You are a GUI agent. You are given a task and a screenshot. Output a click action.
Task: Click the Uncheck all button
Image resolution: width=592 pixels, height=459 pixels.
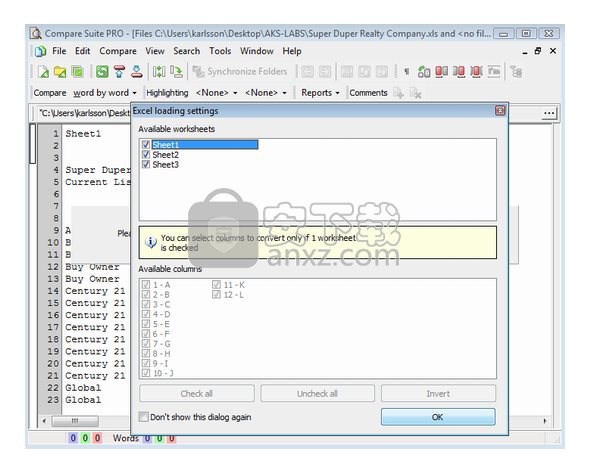pos(318,394)
